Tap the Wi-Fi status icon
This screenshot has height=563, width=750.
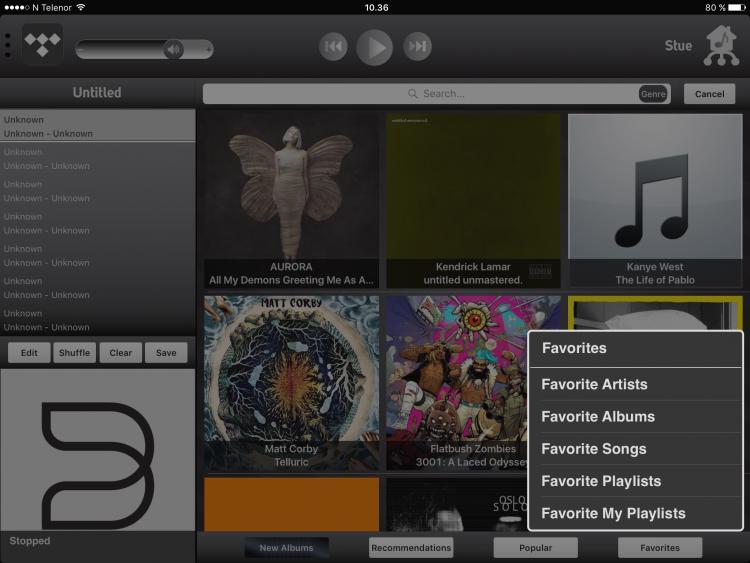pos(81,7)
